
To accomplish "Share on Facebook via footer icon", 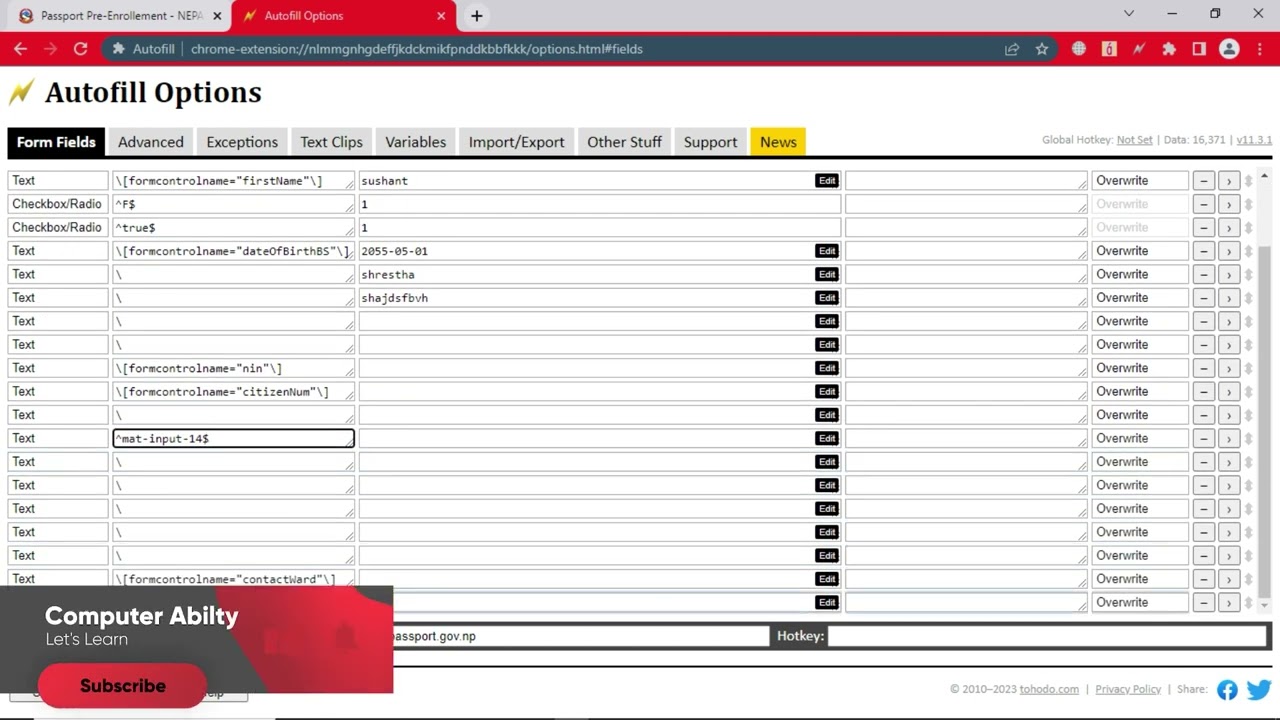I will (1227, 690).
